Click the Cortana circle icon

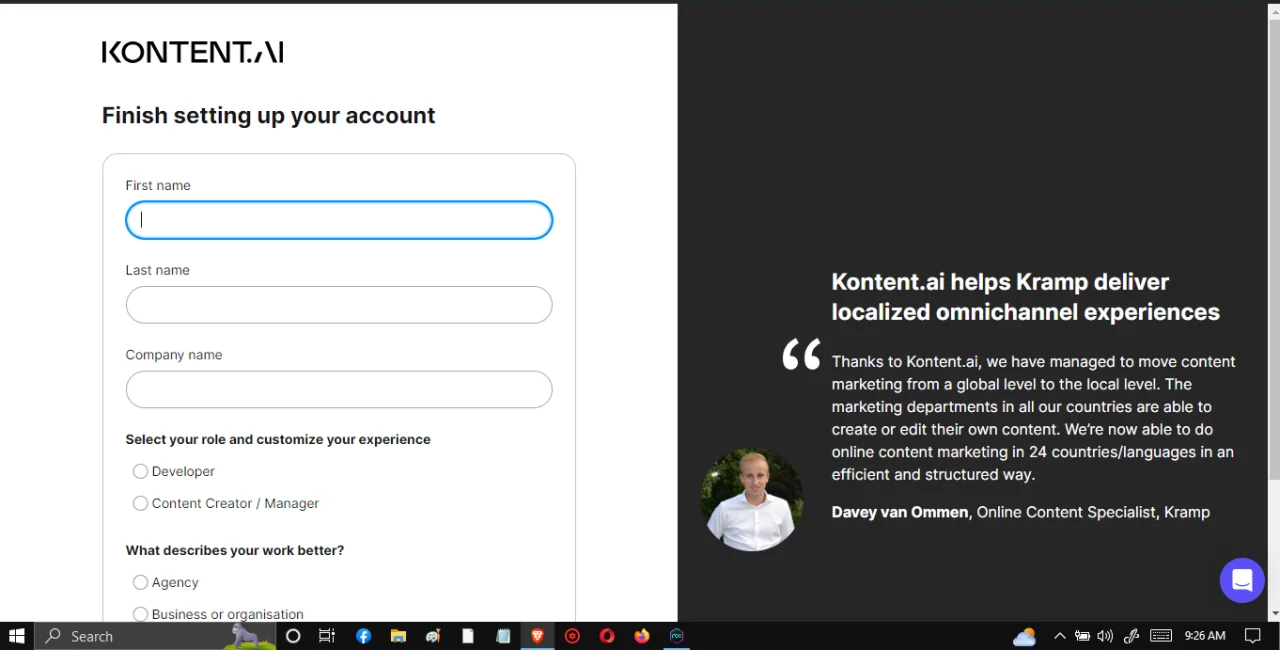click(x=293, y=636)
